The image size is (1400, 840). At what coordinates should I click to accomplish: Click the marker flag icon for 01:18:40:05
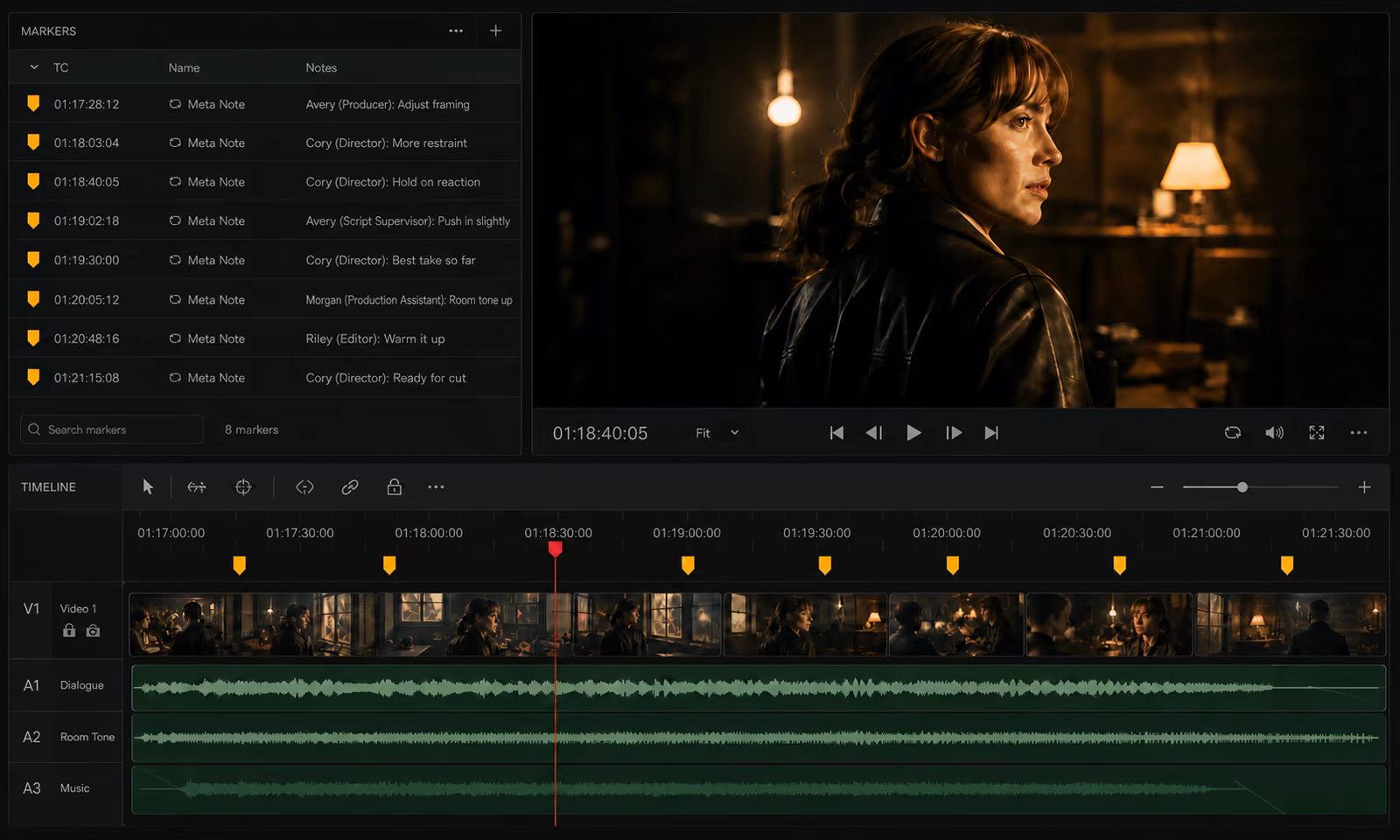[33, 181]
